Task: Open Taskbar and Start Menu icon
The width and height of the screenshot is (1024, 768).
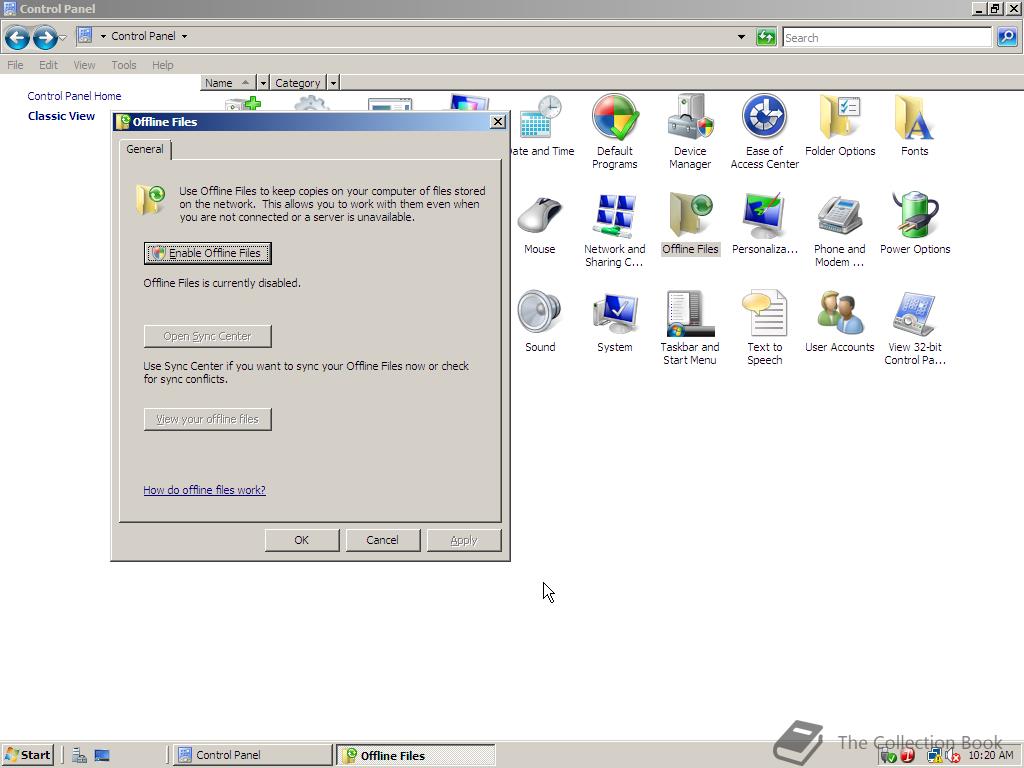Action: (690, 328)
